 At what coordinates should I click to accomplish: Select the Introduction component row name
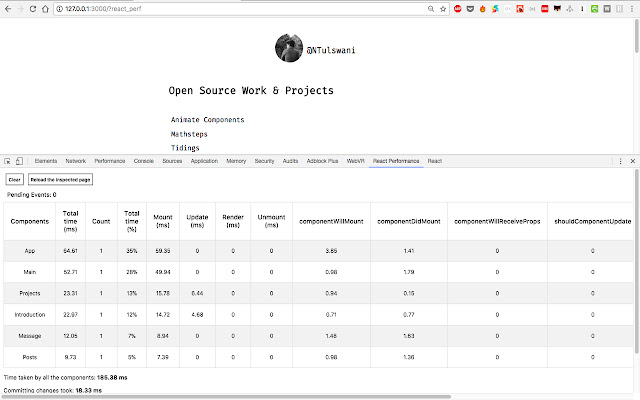point(30,315)
